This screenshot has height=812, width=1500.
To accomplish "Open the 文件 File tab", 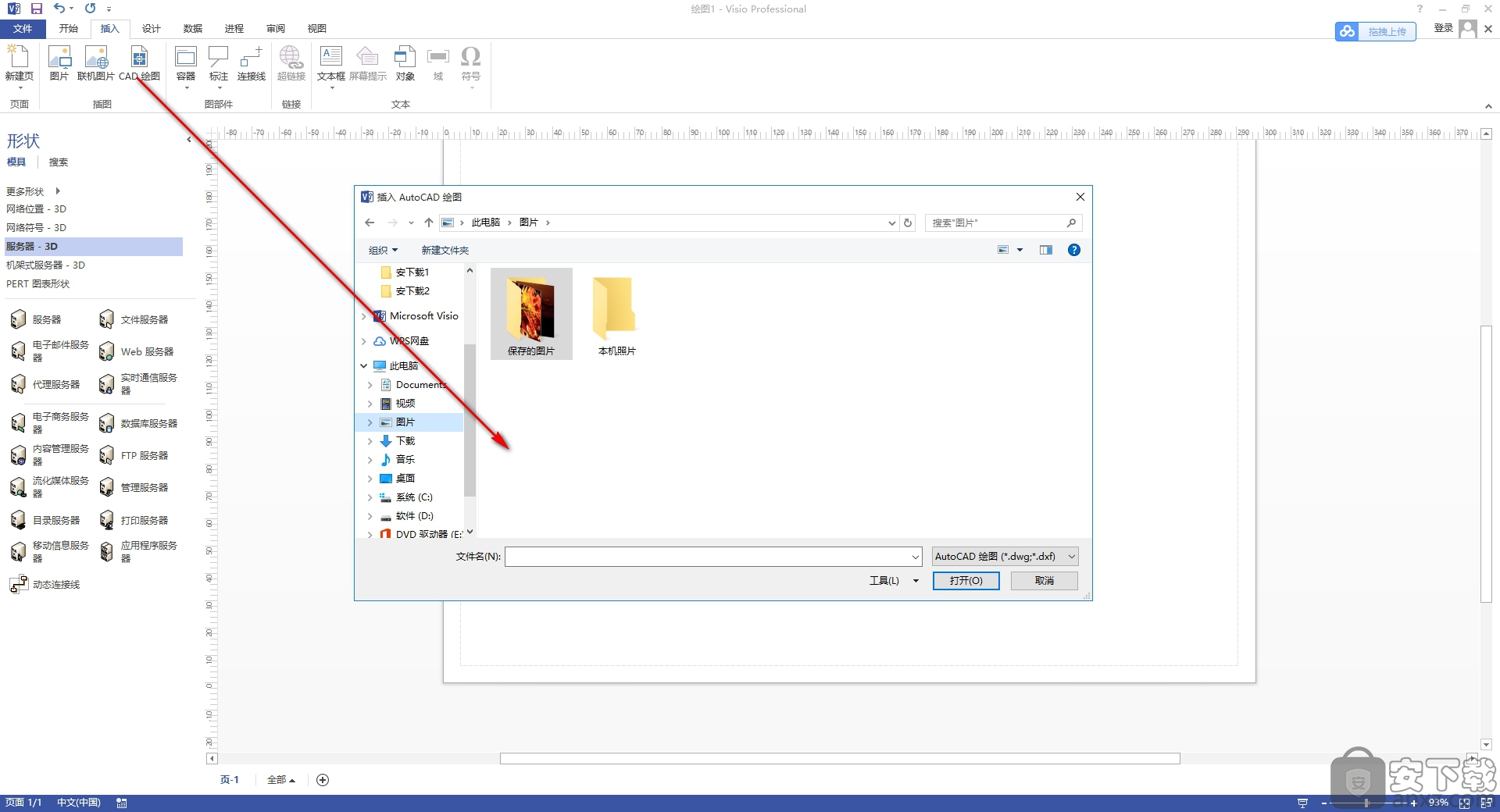I will tap(23, 29).
